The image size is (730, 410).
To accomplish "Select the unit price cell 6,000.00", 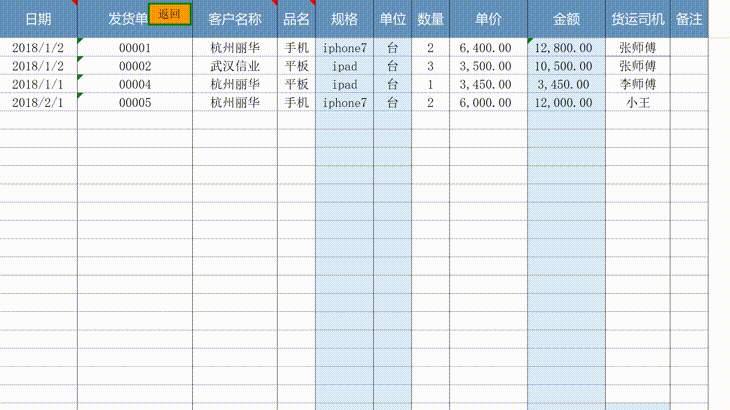I will pos(486,103).
